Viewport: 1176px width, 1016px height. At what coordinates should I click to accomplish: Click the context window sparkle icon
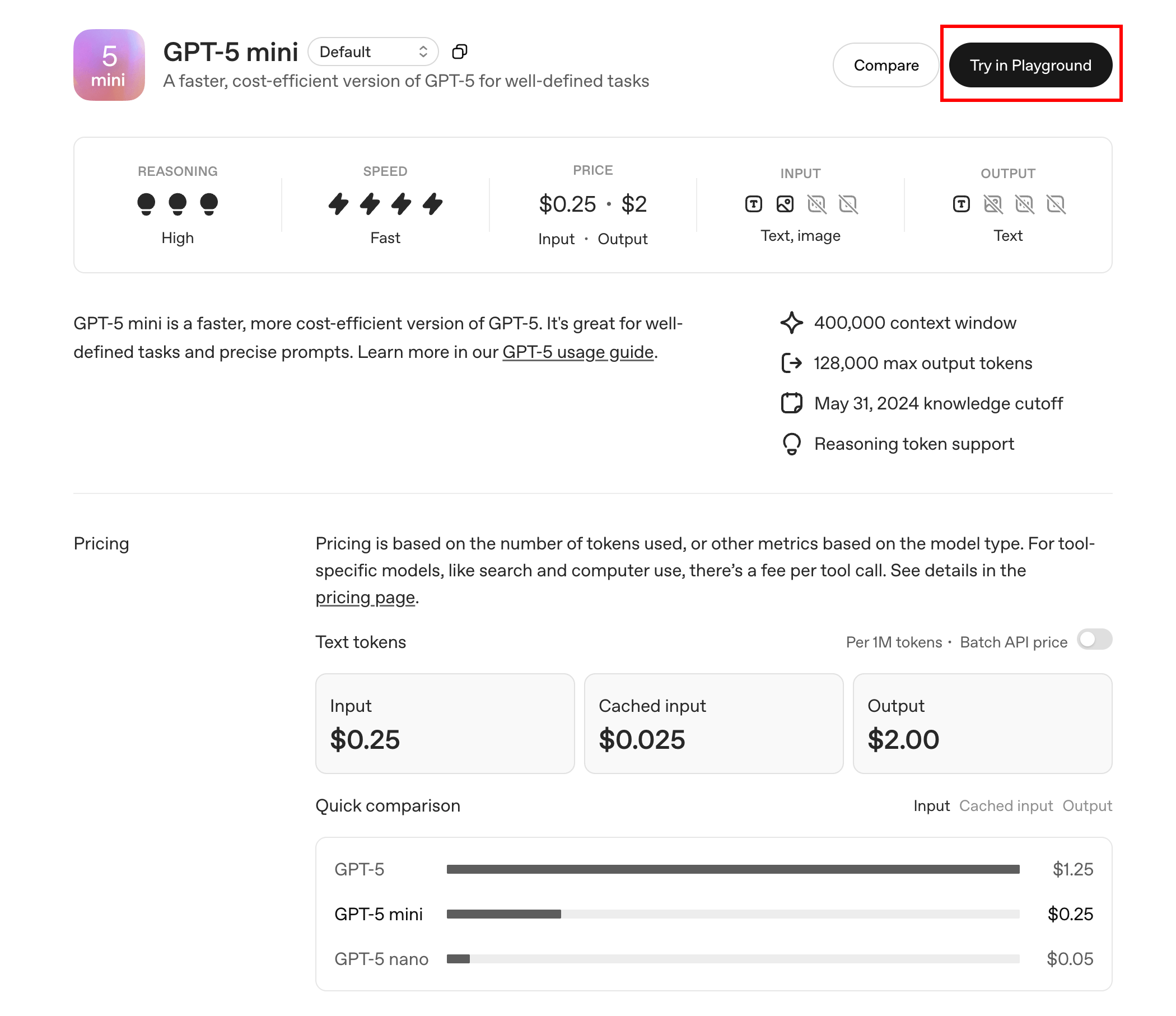791,323
